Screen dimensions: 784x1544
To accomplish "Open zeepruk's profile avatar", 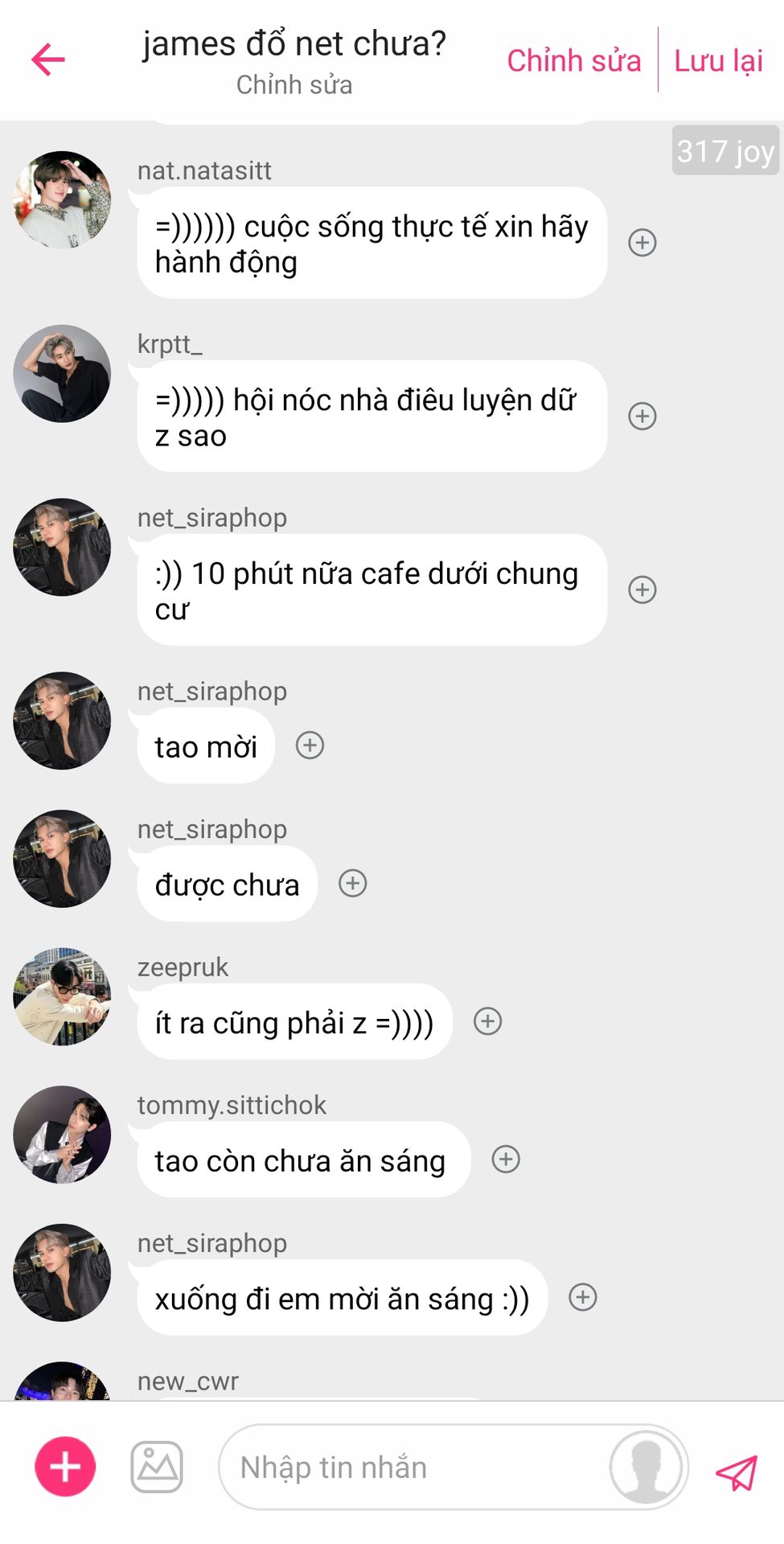I will pyautogui.click(x=62, y=996).
